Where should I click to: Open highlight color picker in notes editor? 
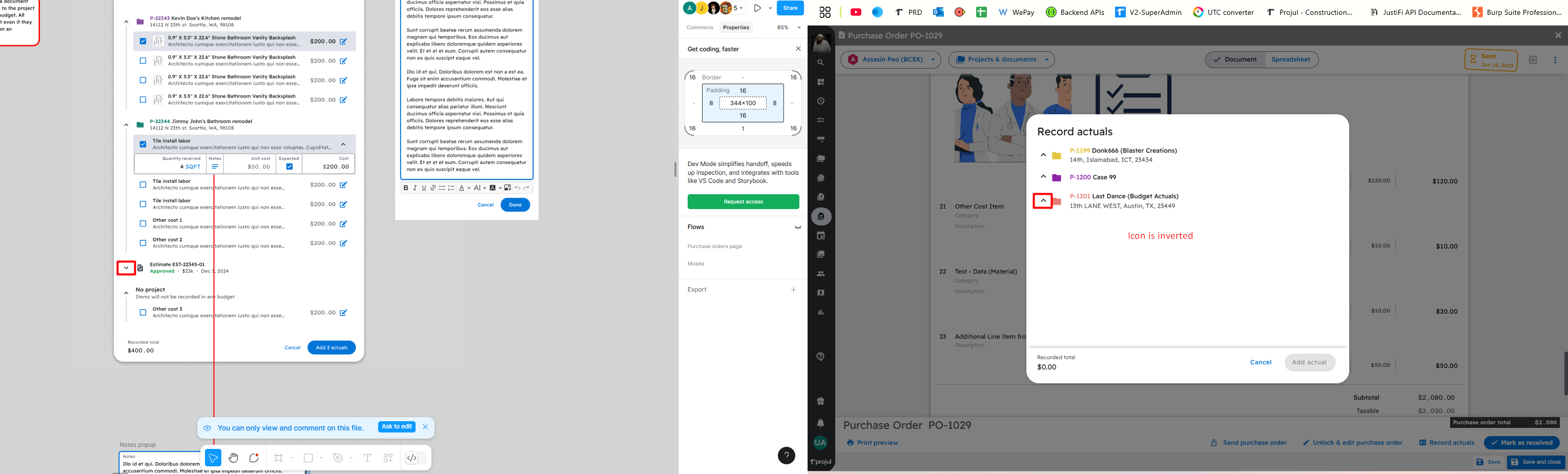495,188
